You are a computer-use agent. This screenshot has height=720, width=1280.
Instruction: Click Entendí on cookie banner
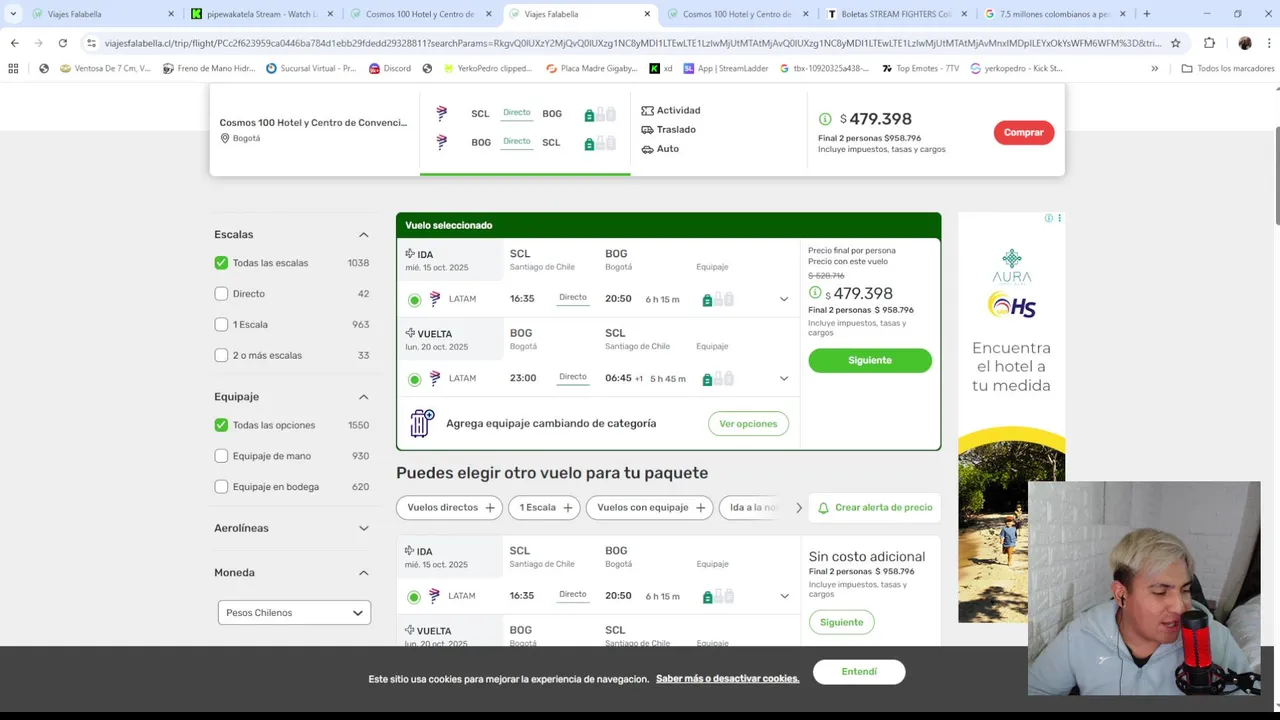859,672
